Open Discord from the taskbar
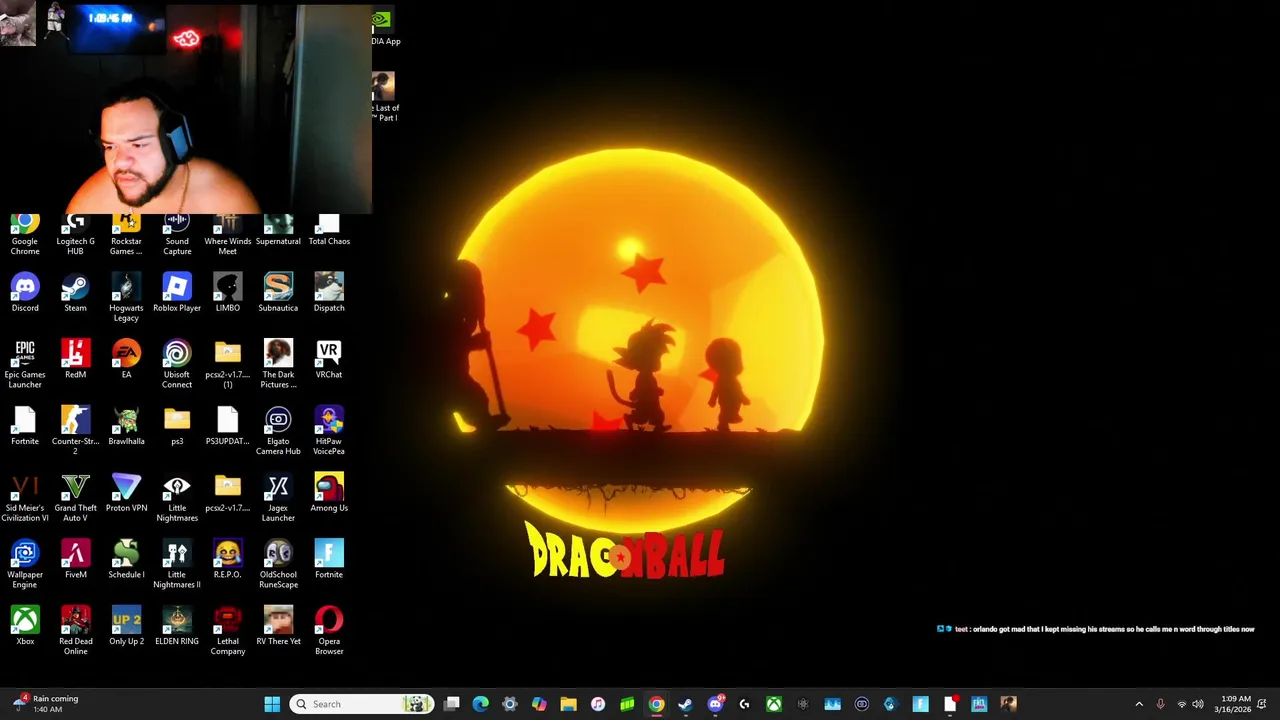 pos(715,704)
